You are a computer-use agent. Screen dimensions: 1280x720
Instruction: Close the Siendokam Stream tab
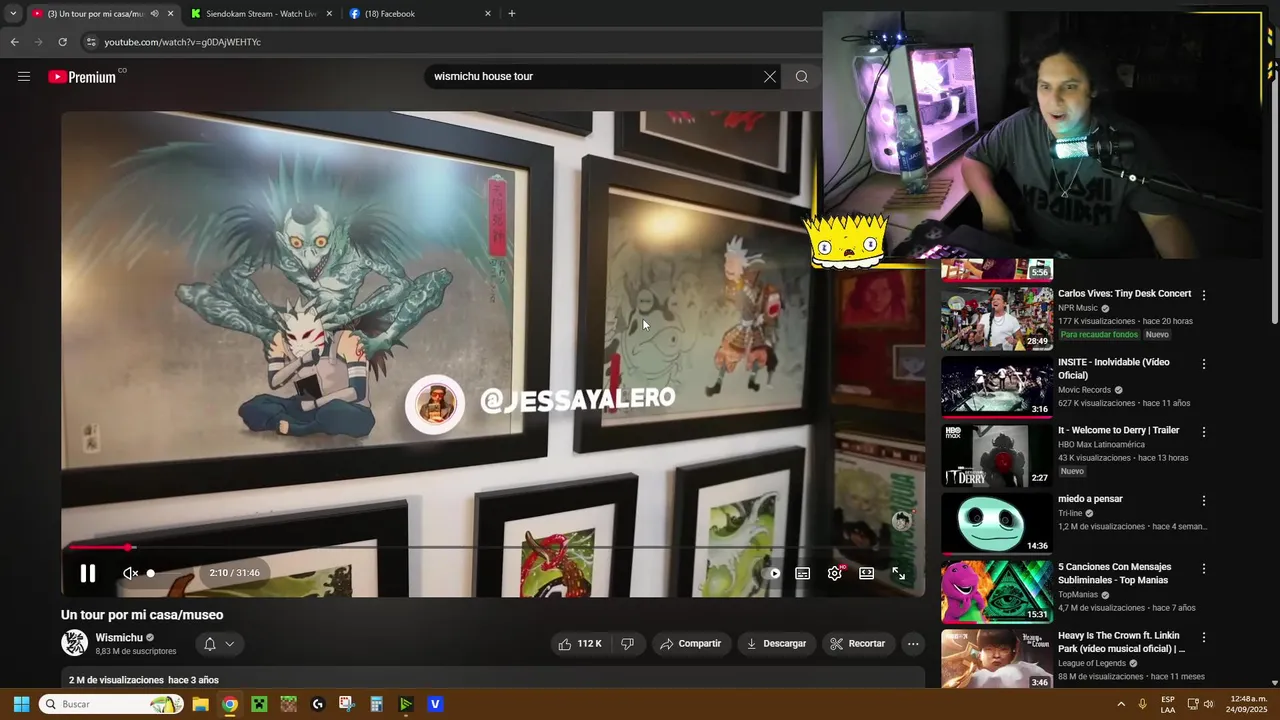pos(329,14)
